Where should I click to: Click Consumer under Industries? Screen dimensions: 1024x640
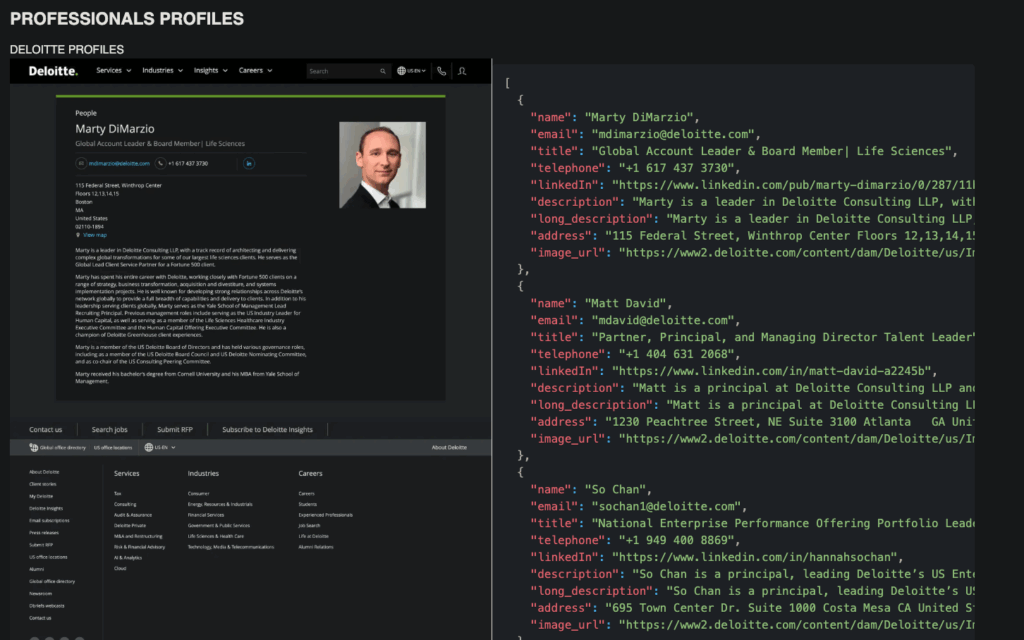coord(199,494)
